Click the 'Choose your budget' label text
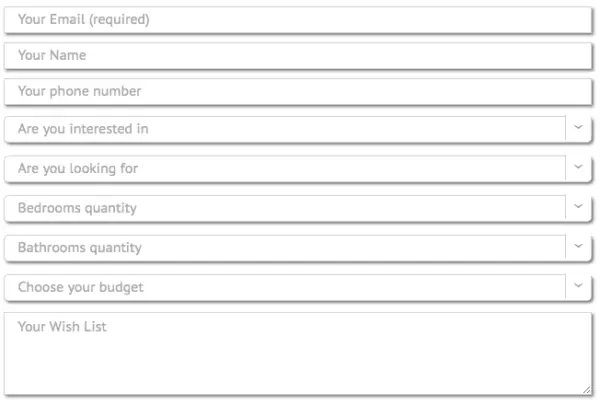Viewport: 600px width, 405px height. (81, 287)
